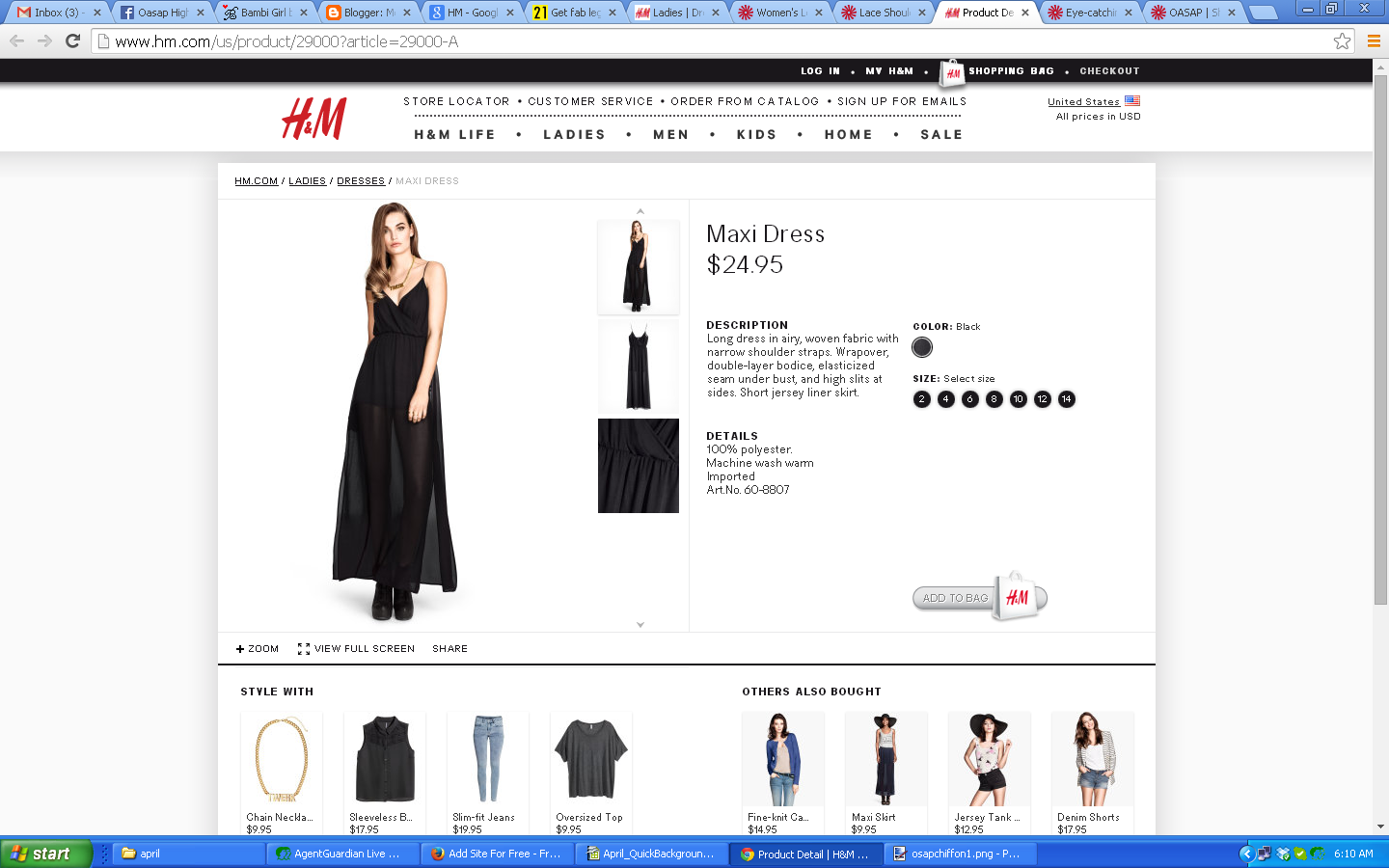Click the SHARE link

pyautogui.click(x=450, y=649)
